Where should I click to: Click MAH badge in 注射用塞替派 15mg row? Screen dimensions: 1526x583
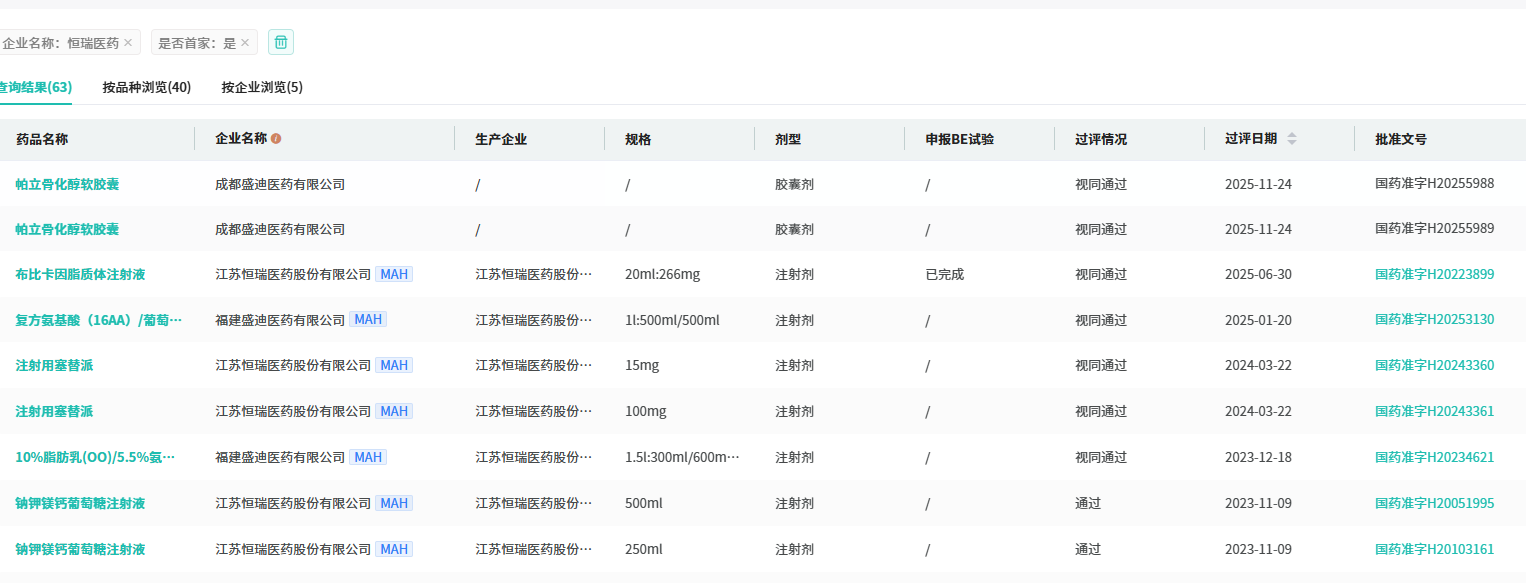tap(394, 365)
